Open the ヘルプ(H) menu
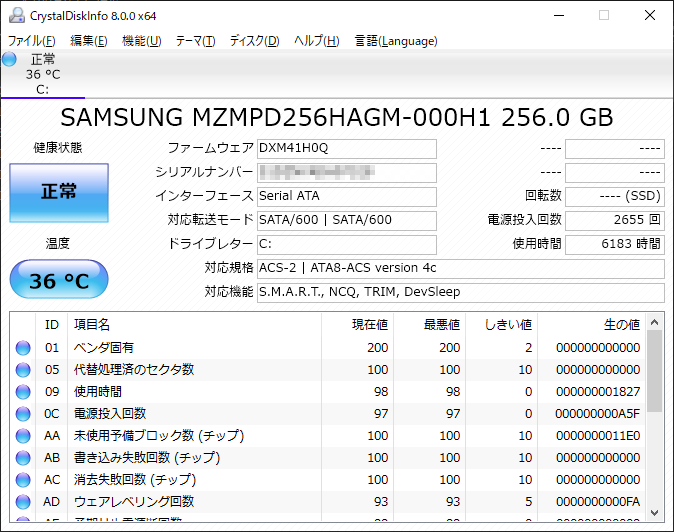 [x=317, y=41]
